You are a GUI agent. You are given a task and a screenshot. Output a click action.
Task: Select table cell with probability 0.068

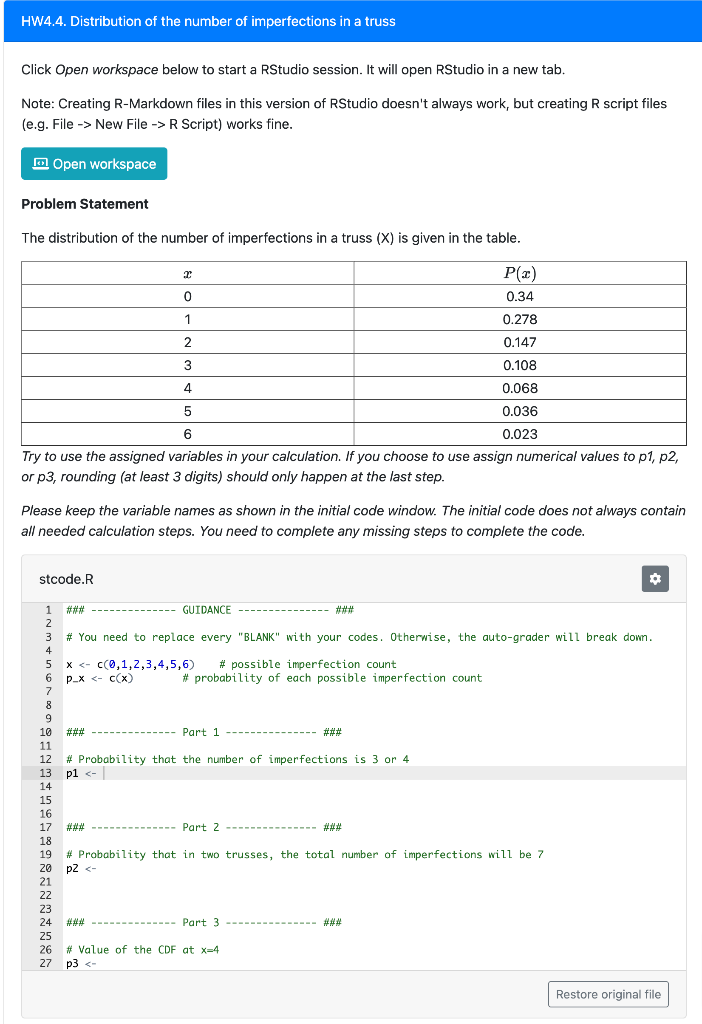[x=520, y=388]
